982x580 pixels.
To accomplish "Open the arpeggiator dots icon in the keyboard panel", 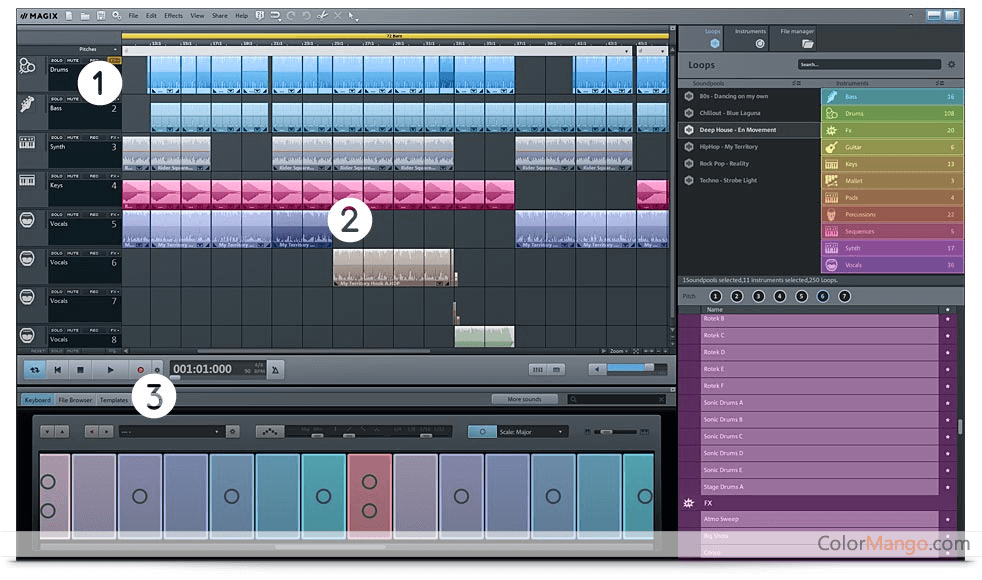I will click(x=270, y=432).
